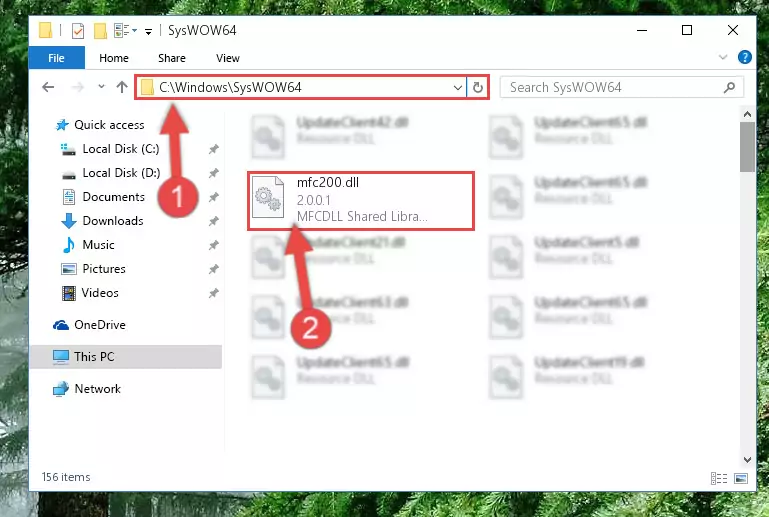Image resolution: width=769 pixels, height=517 pixels.
Task: Click the folder icon at title bar left
Action: (45, 30)
